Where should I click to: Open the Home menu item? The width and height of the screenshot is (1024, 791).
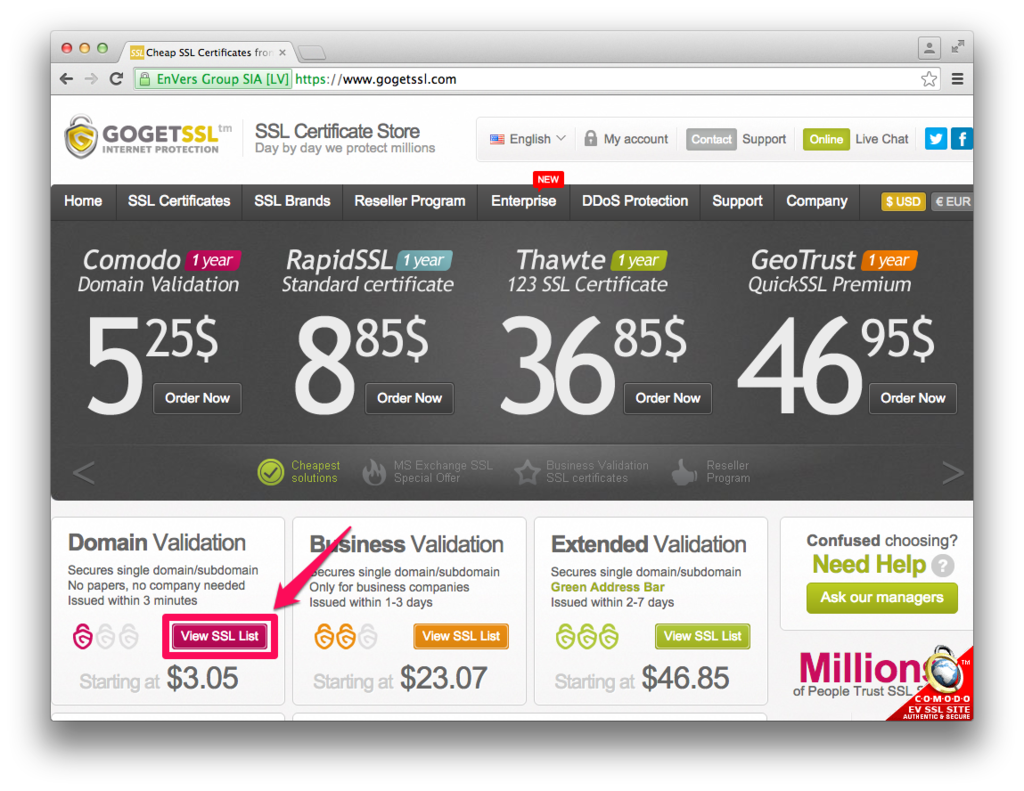(83, 201)
